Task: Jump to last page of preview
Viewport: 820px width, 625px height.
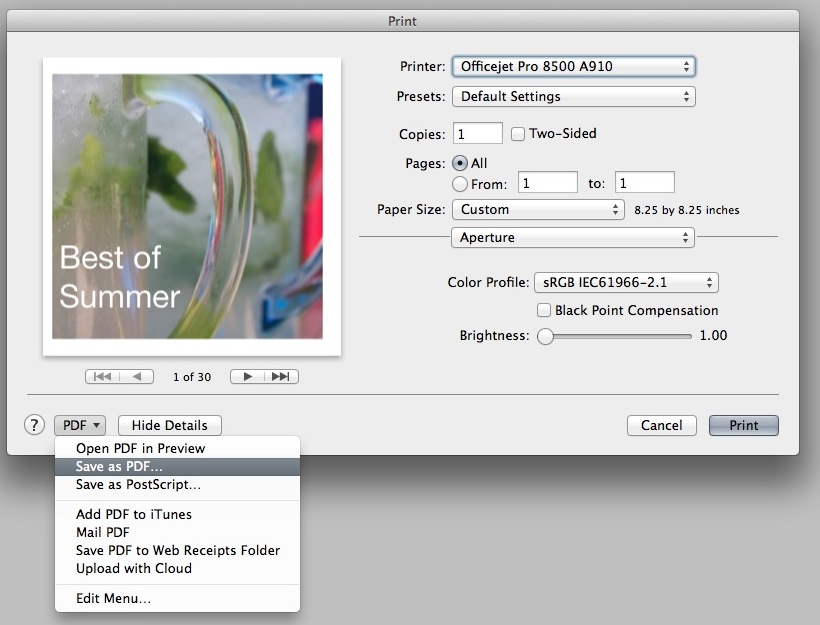Action: (x=282, y=377)
